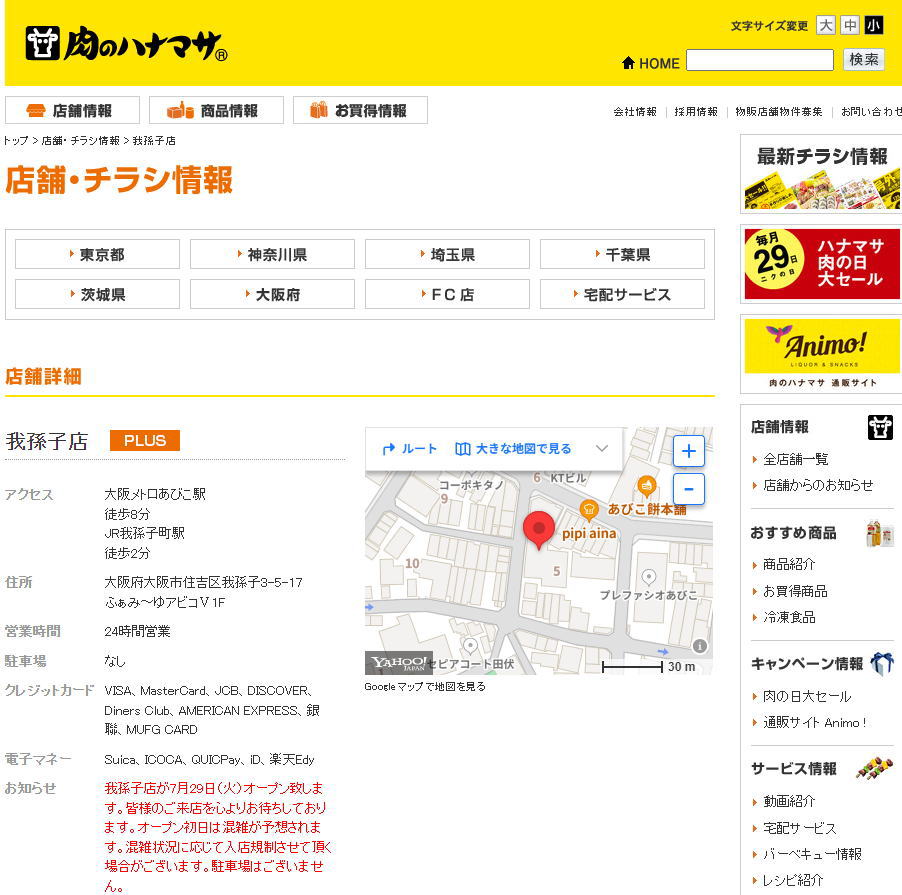Click the ルート route arrow icon
Image resolution: width=902 pixels, height=895 pixels.
pyautogui.click(x=389, y=449)
